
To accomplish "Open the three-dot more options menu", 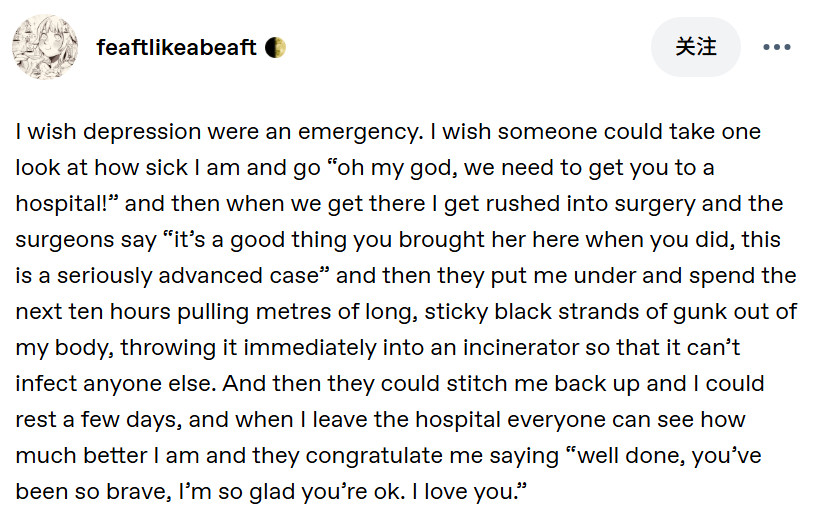I will [777, 47].
